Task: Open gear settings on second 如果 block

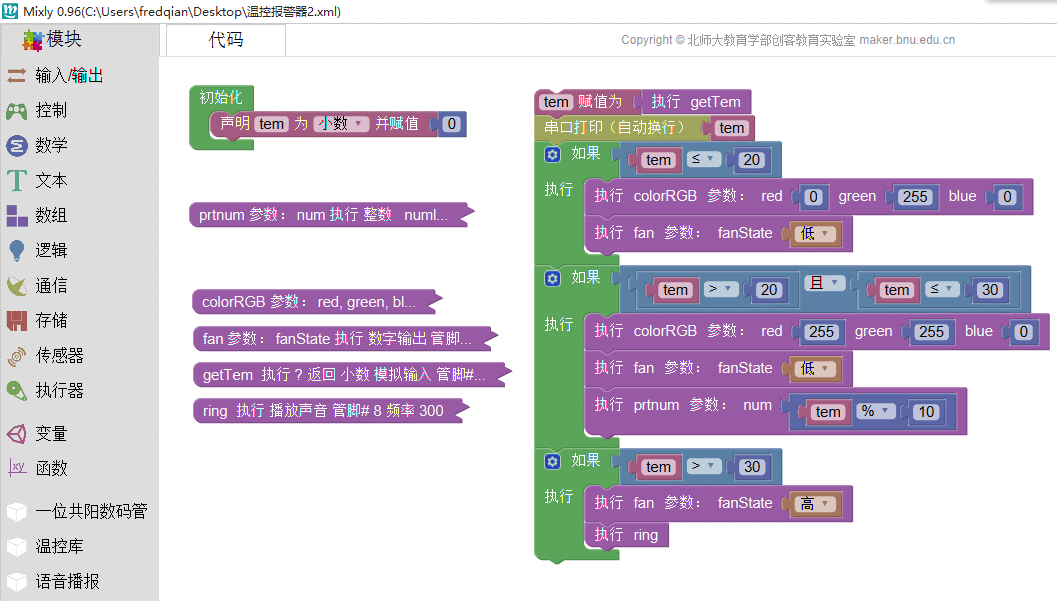Action: tap(552, 278)
